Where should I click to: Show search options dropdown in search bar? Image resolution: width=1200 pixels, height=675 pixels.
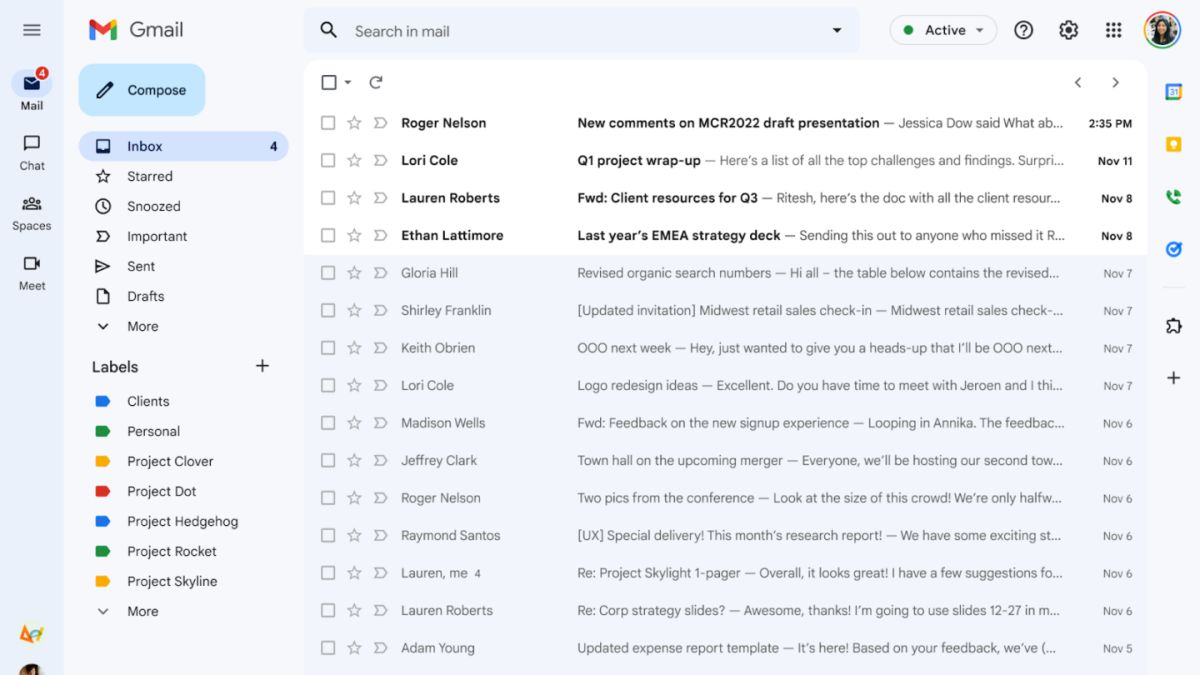coord(837,31)
